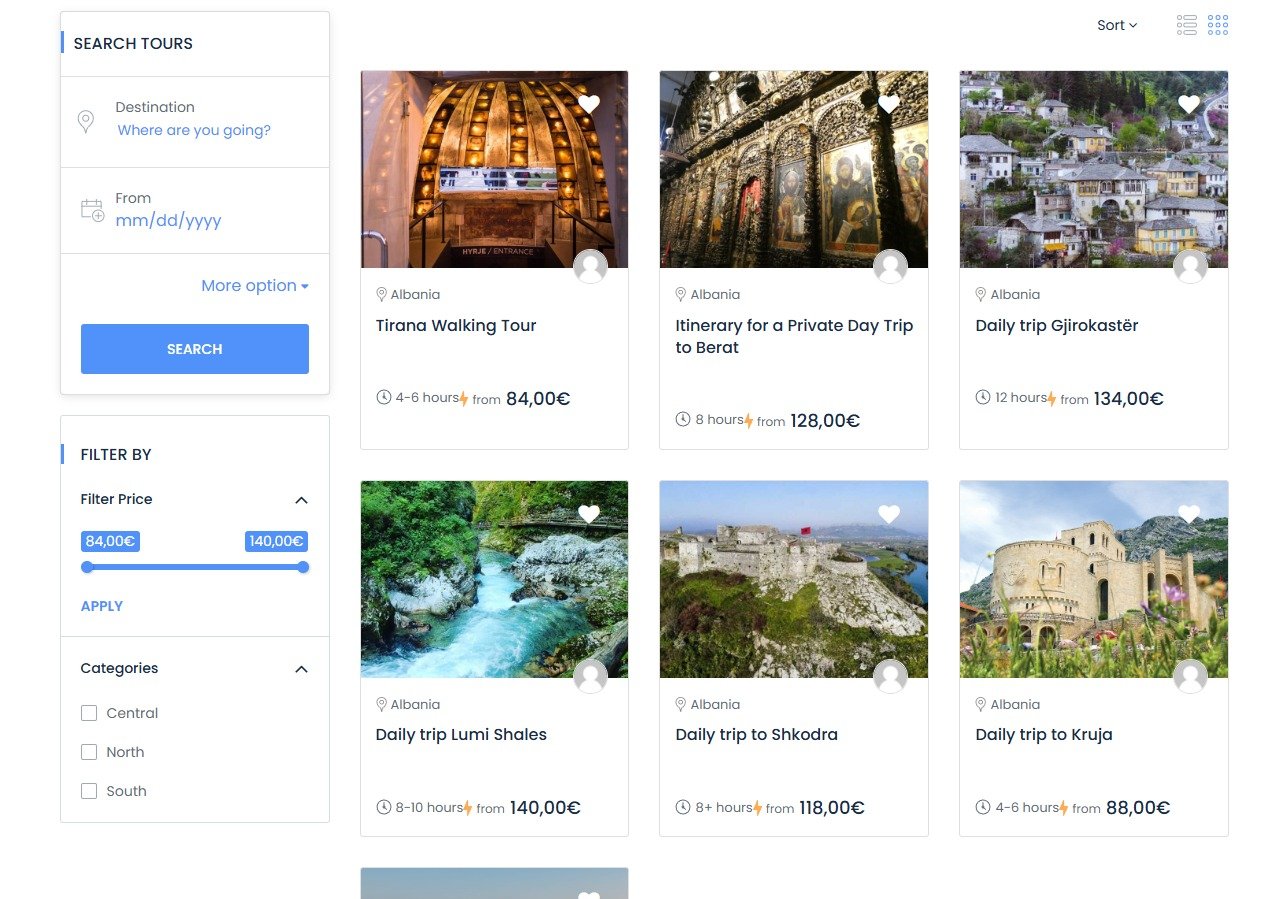The height and width of the screenshot is (899, 1270).
Task: Click heart icon on Berat trip card
Action: click(x=889, y=104)
